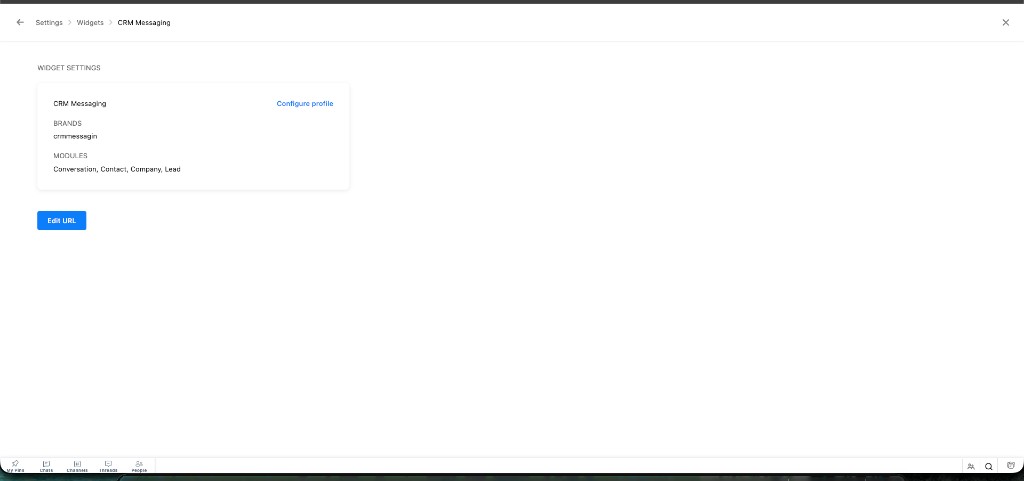Select the CRM Messaging widget title
Image resolution: width=1024 pixels, height=481 pixels.
(80, 104)
